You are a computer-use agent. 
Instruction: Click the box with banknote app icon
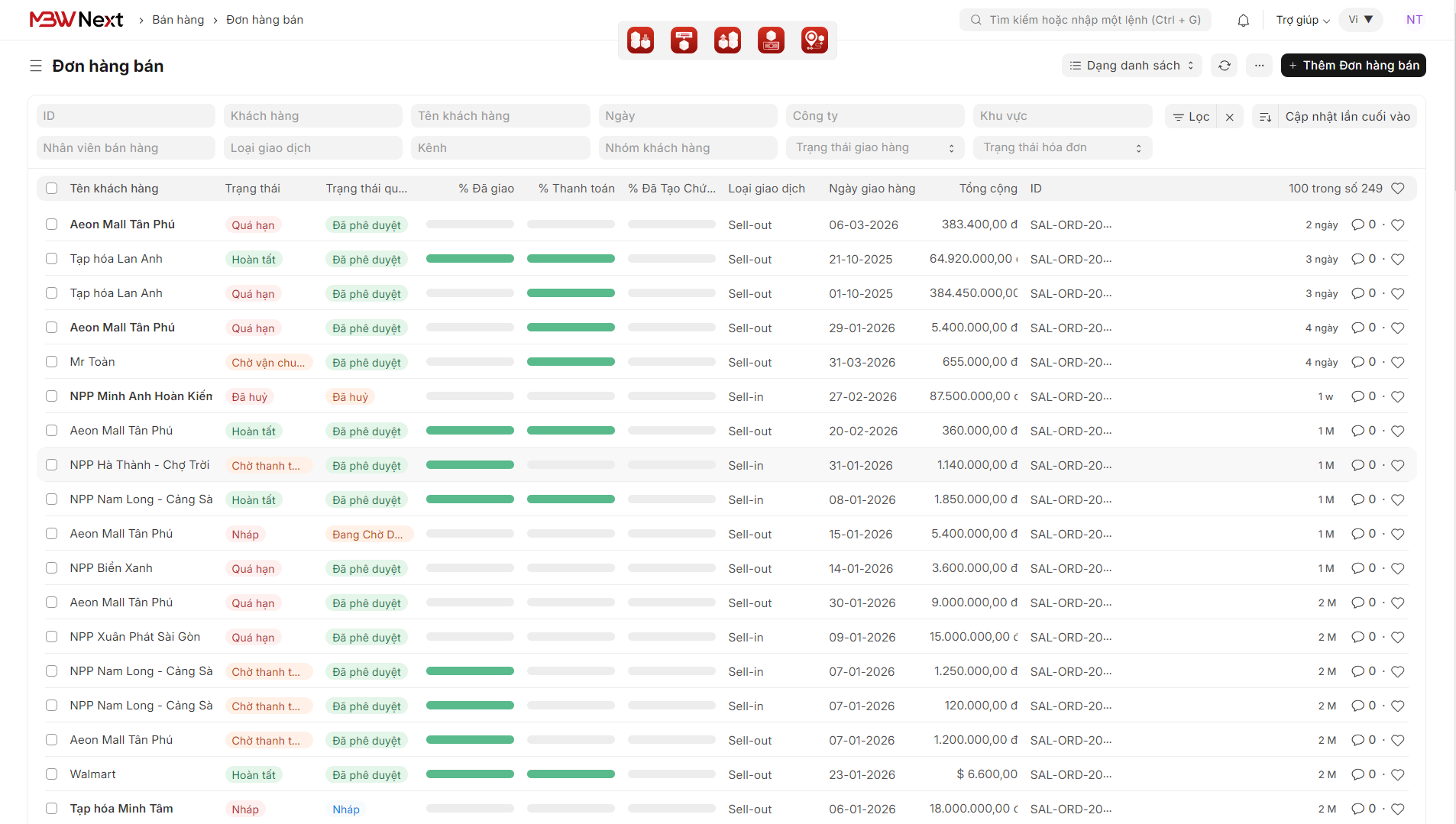(x=771, y=40)
